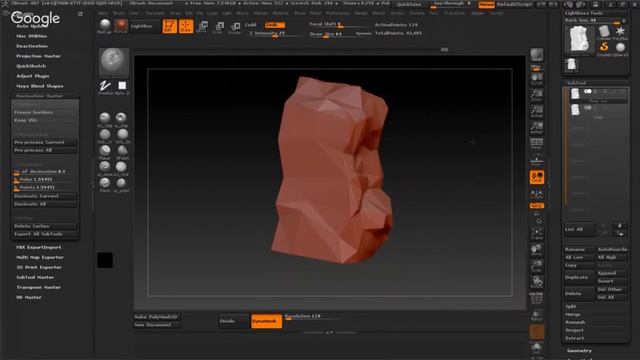Activate the Scale tool icon
Viewport: 640px width, 360px height.
click(x=218, y=27)
